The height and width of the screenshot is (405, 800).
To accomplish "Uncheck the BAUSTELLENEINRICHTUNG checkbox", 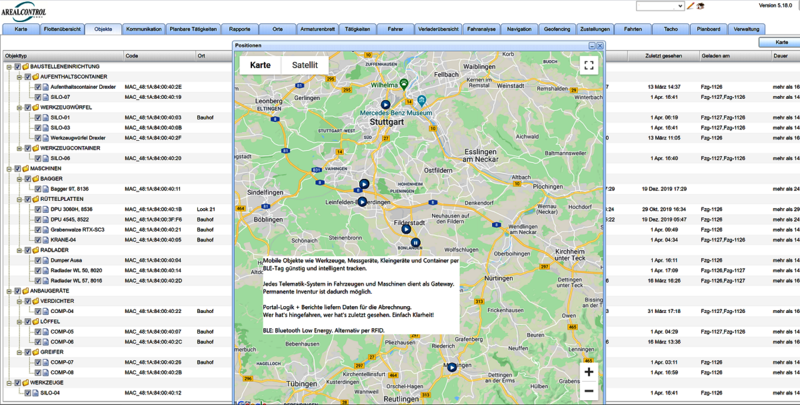I will [18, 66].
